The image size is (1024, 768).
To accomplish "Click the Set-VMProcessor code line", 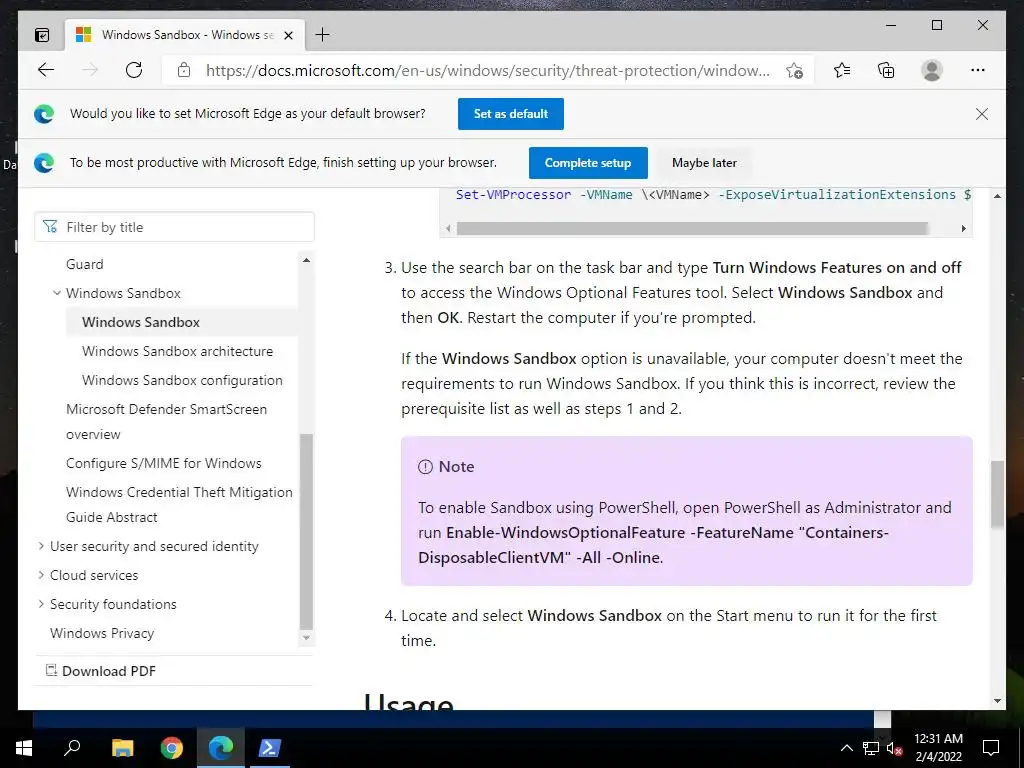I will point(713,195).
